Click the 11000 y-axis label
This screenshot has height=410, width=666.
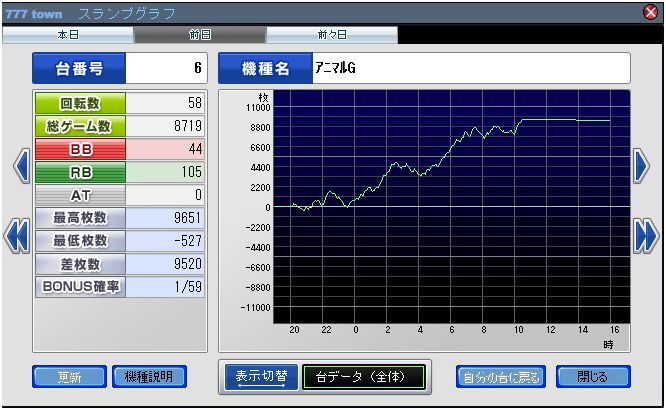pos(258,107)
